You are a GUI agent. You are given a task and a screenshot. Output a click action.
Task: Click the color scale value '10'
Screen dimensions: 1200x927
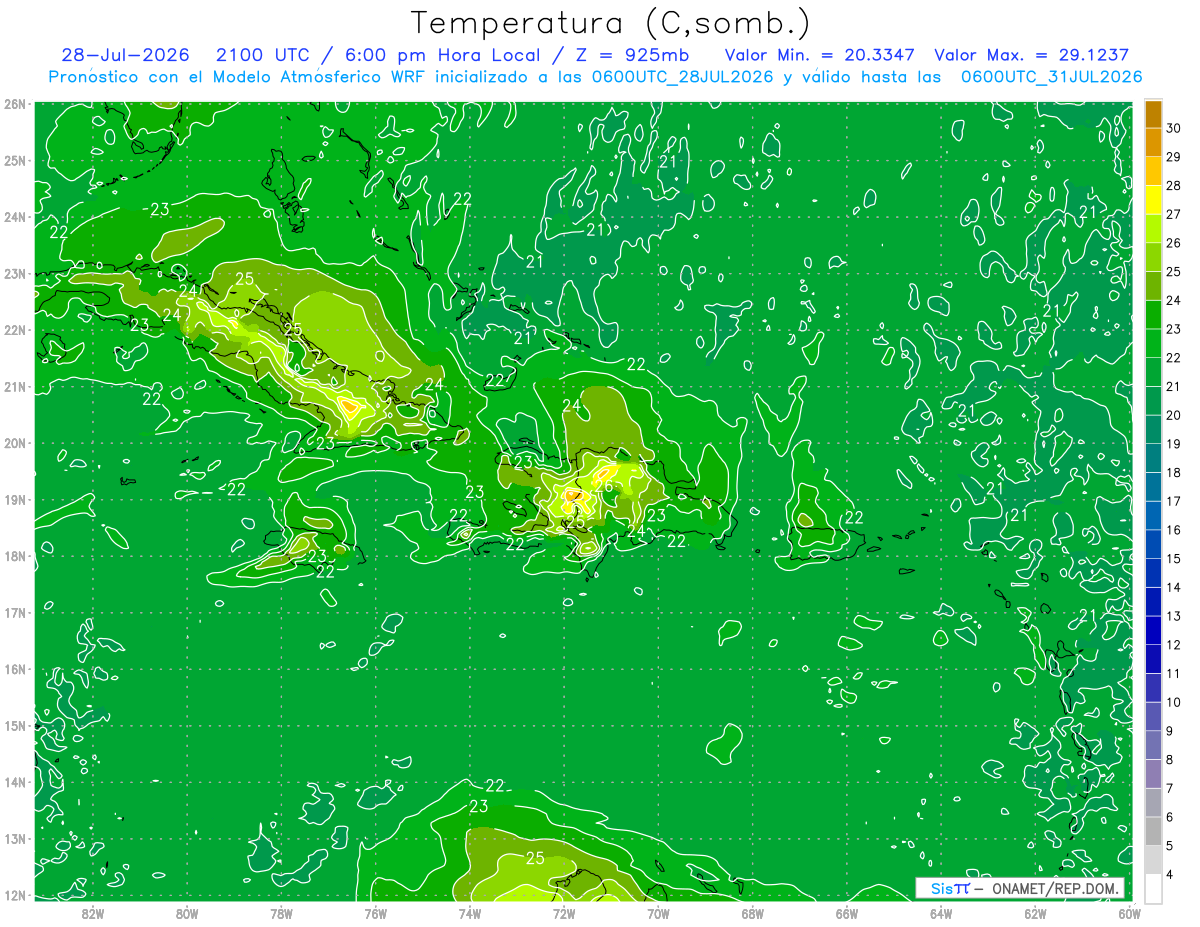[1173, 702]
